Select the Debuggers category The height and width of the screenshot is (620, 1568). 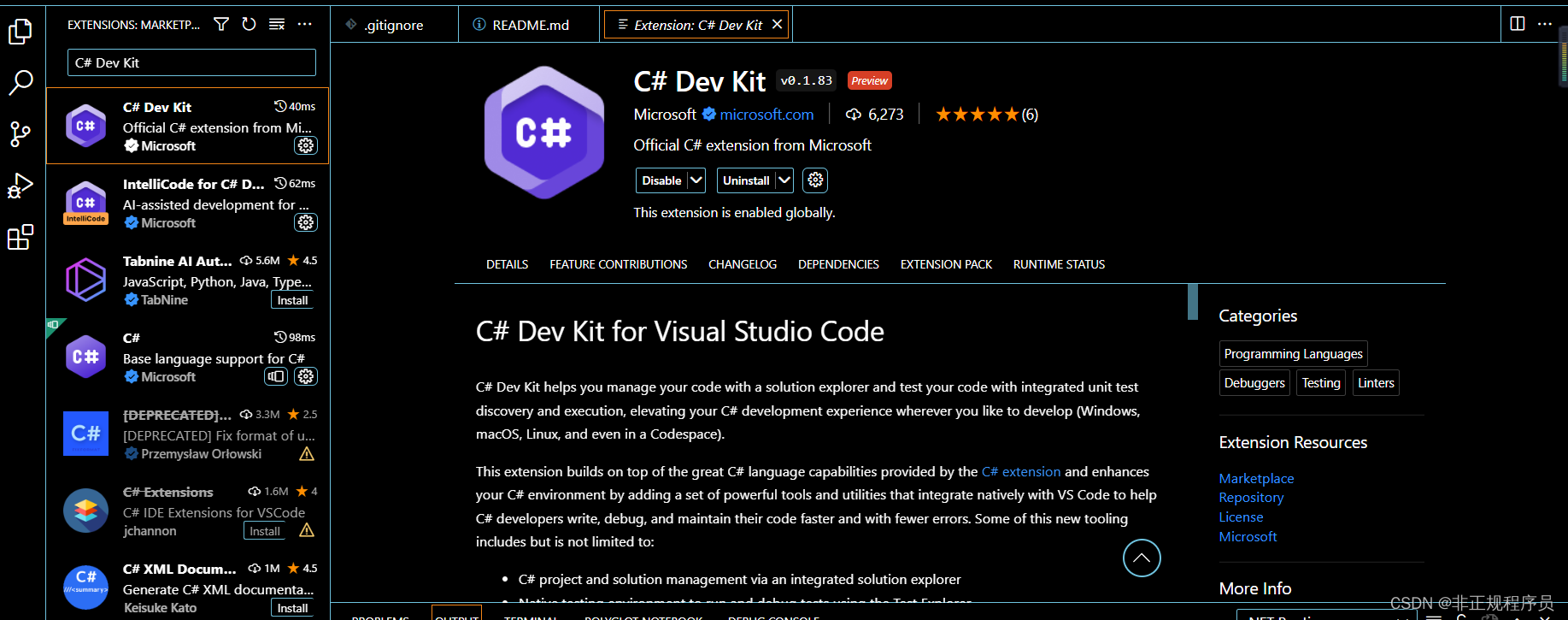pyautogui.click(x=1254, y=383)
